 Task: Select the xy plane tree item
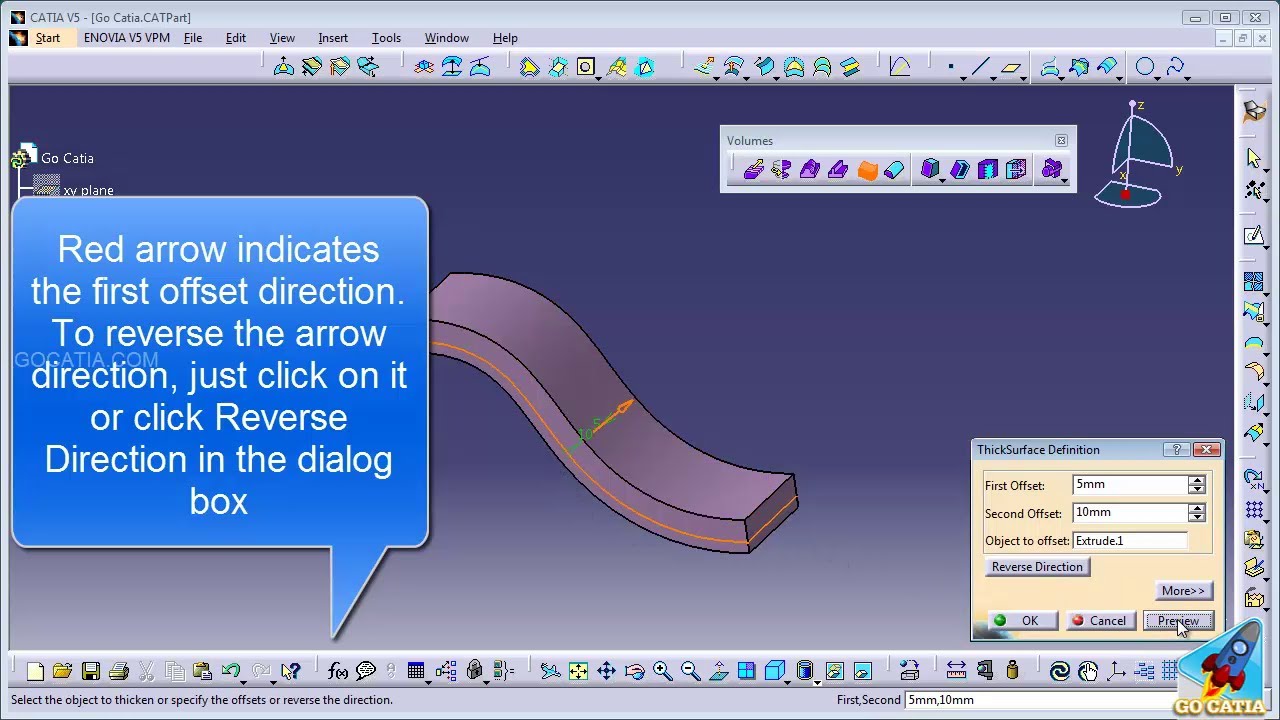pyautogui.click(x=88, y=190)
